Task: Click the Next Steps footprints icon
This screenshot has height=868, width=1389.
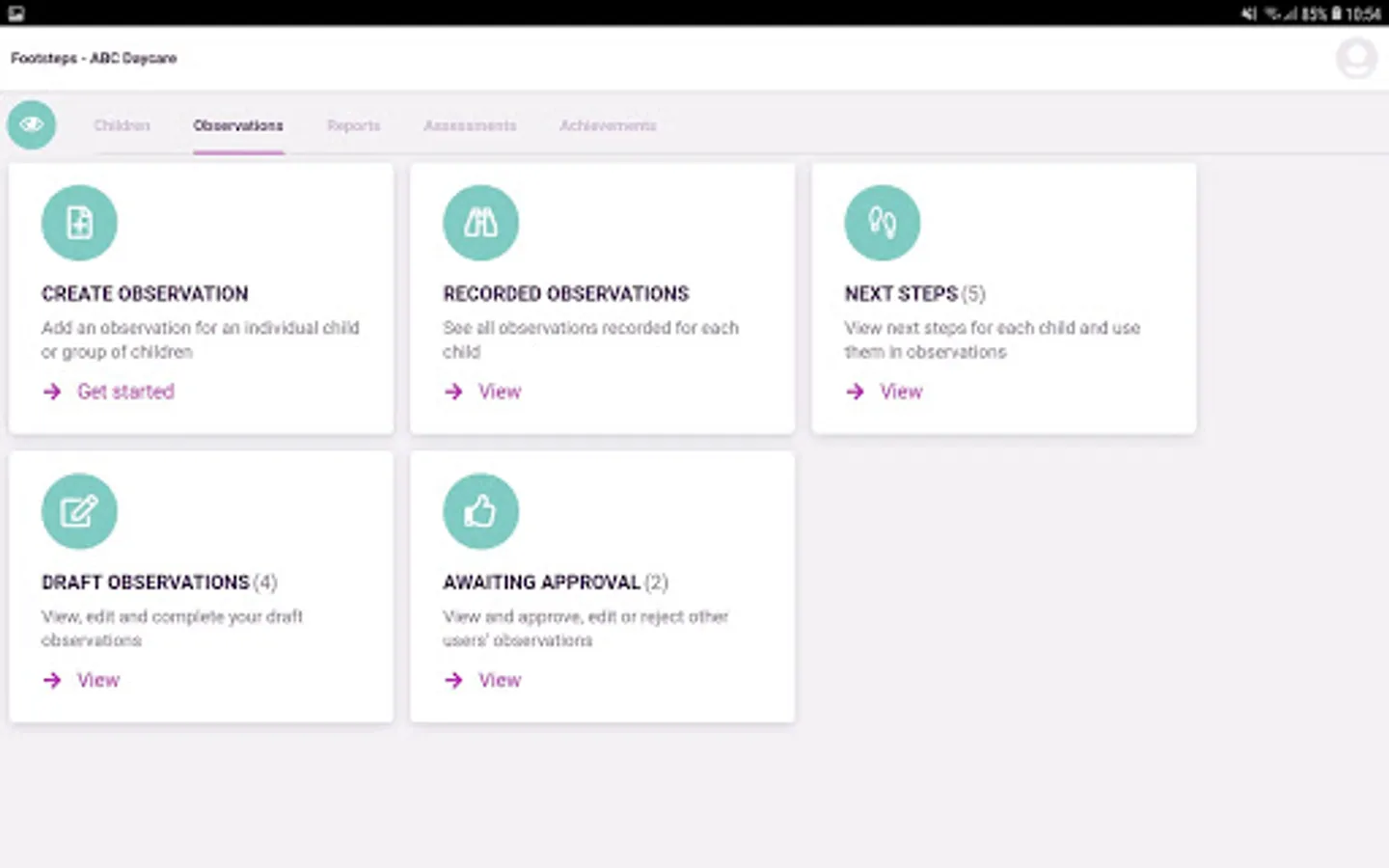Action: click(883, 223)
